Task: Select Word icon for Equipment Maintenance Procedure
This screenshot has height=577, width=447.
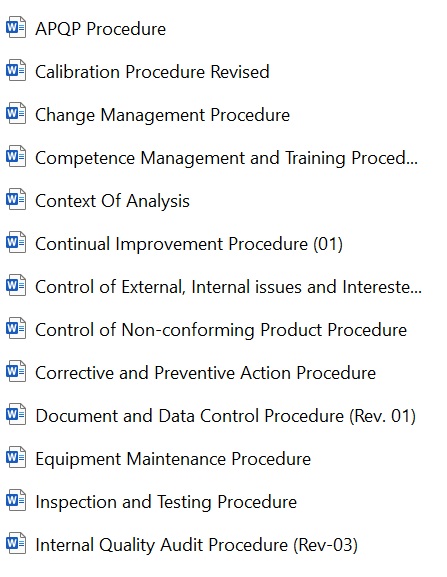Action: (x=16, y=457)
